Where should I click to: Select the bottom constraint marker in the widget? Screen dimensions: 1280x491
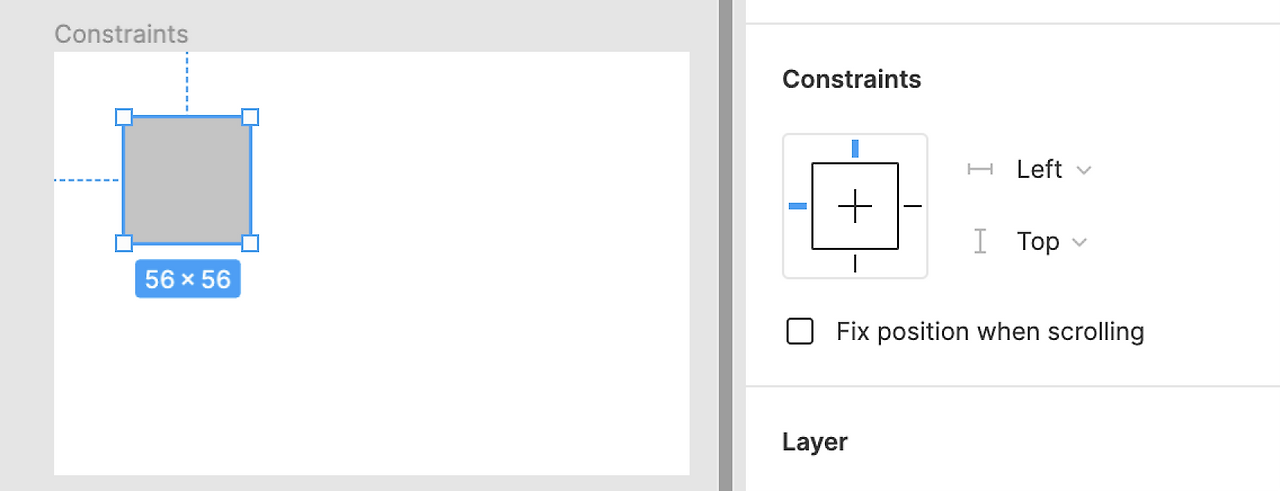click(x=855, y=263)
